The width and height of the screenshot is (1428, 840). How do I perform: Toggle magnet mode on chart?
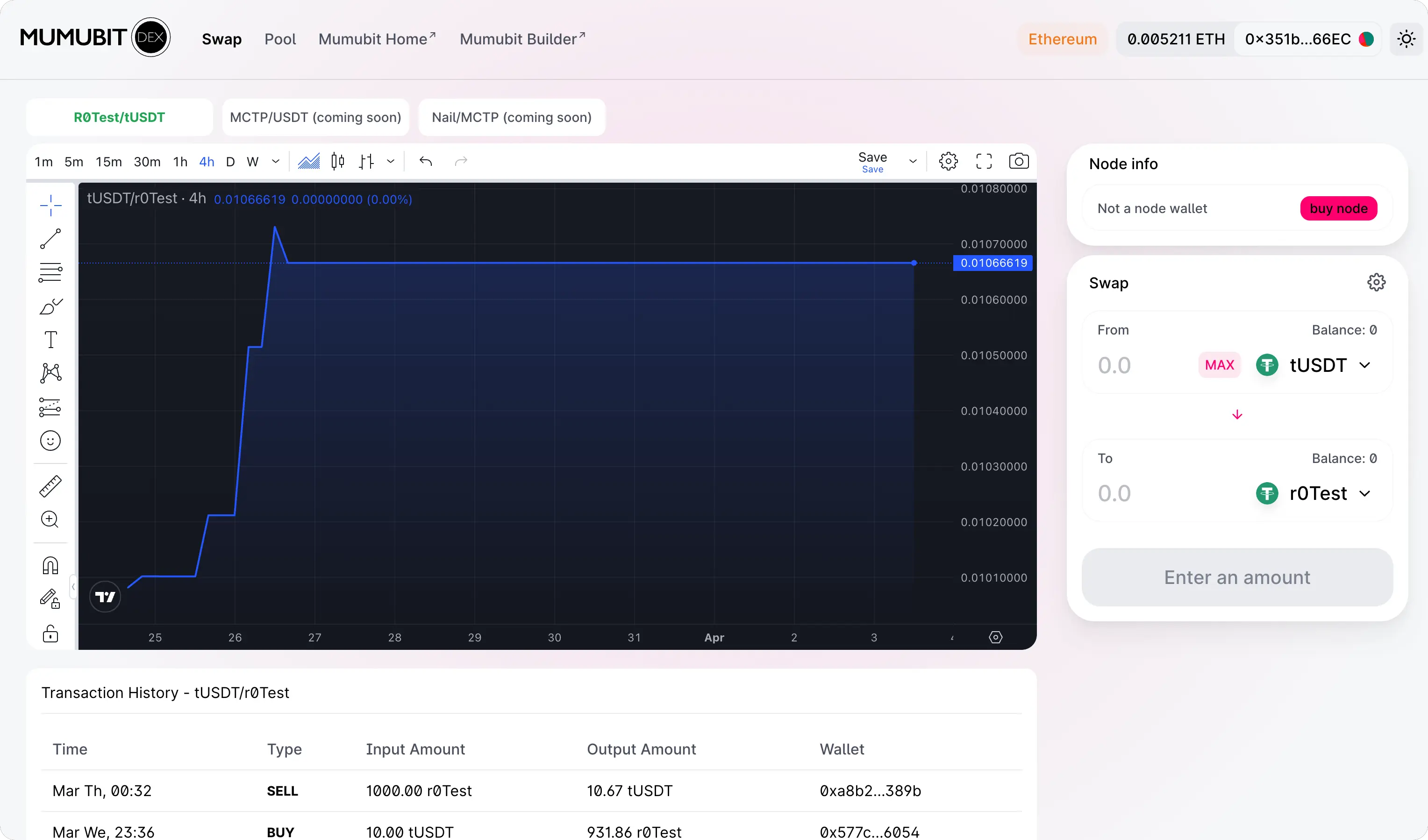tap(50, 565)
